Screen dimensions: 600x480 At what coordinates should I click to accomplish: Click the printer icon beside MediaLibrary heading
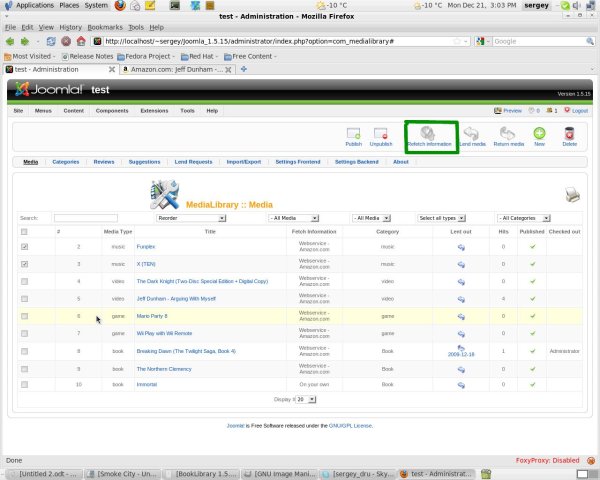(x=572, y=194)
